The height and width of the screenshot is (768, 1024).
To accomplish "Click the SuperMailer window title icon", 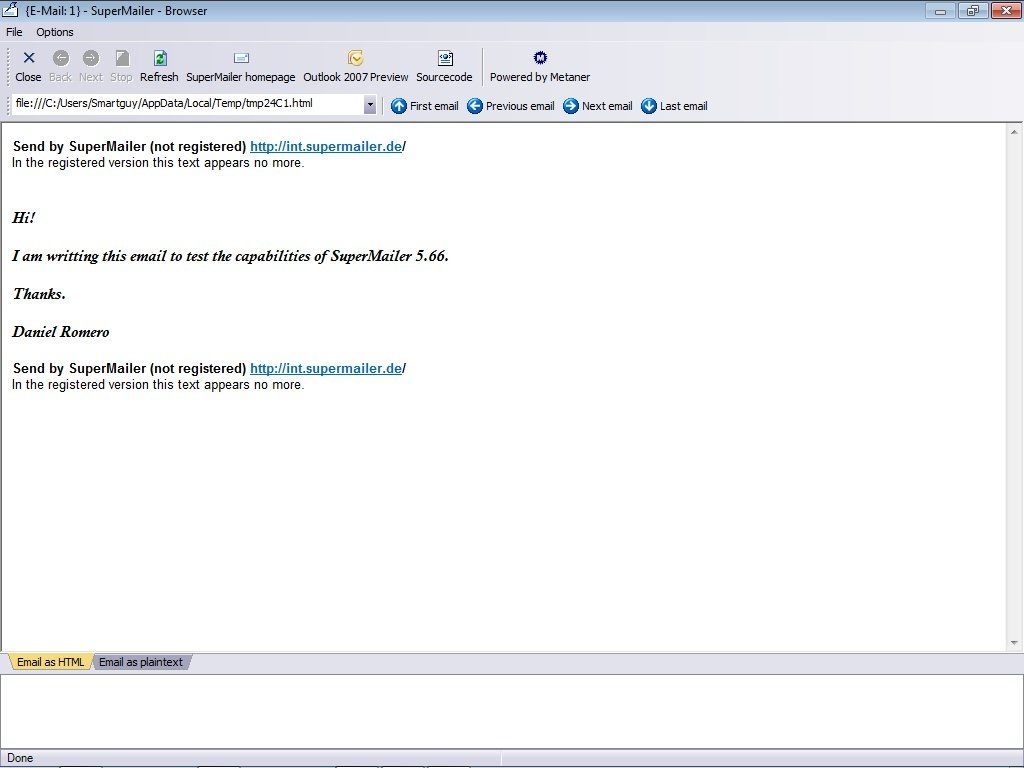I will (10, 10).
